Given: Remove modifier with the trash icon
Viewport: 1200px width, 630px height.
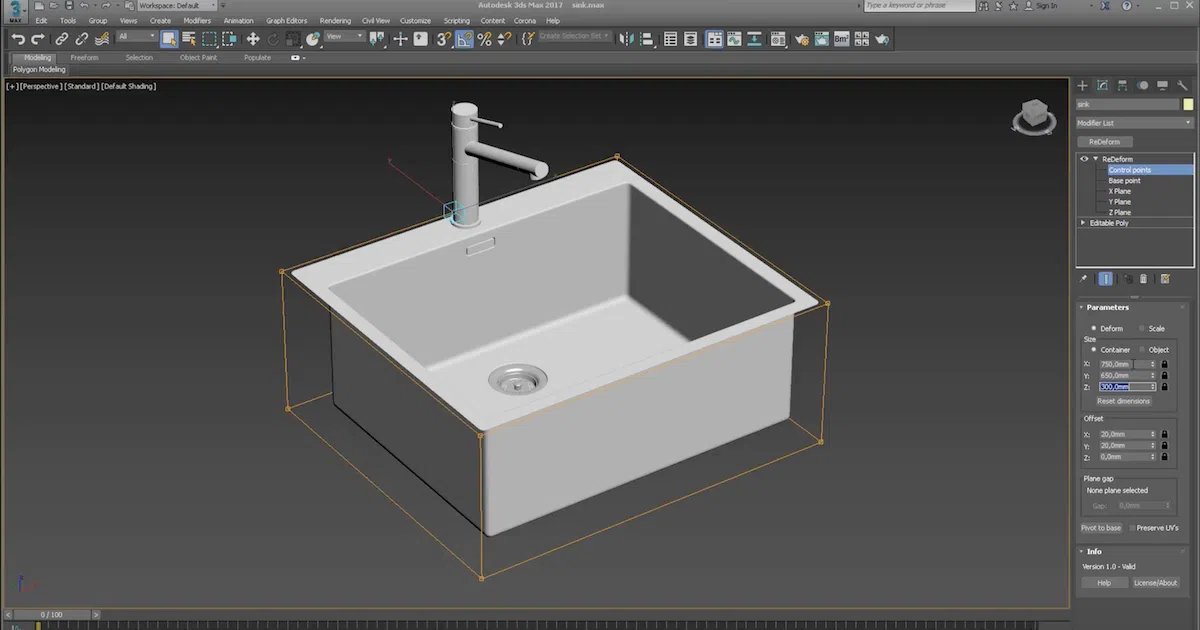Looking at the screenshot, I should (1144, 279).
